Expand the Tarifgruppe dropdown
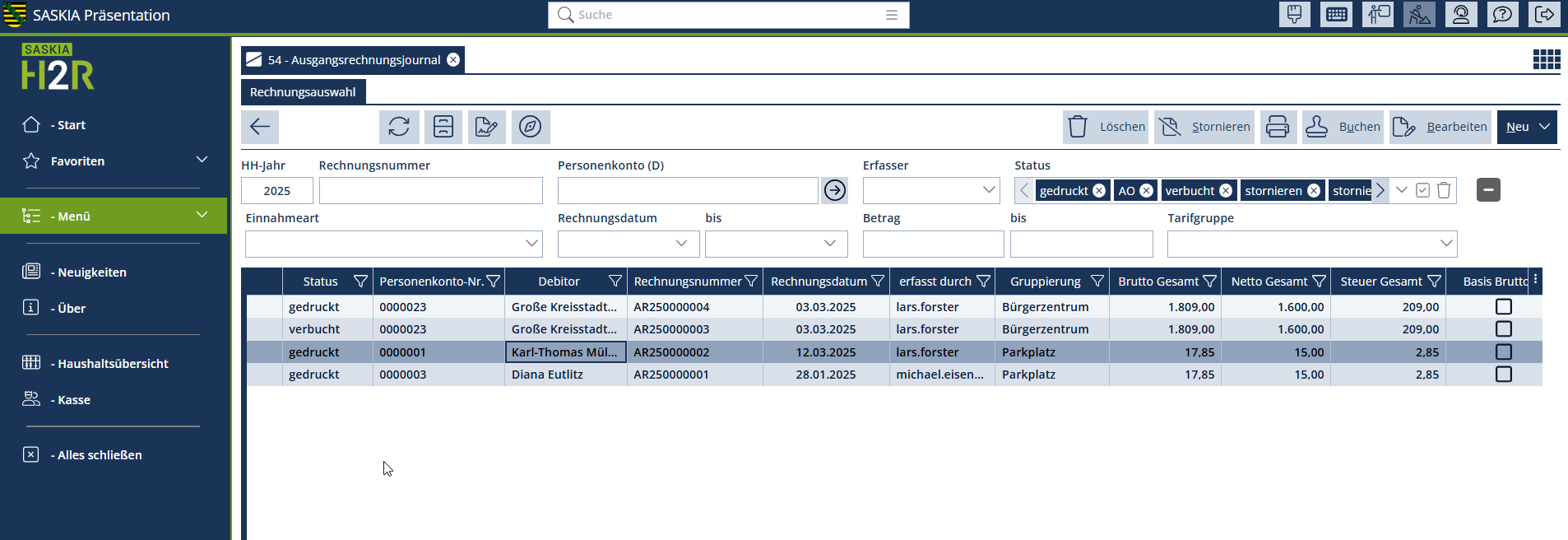1568x540 pixels. coord(1445,244)
